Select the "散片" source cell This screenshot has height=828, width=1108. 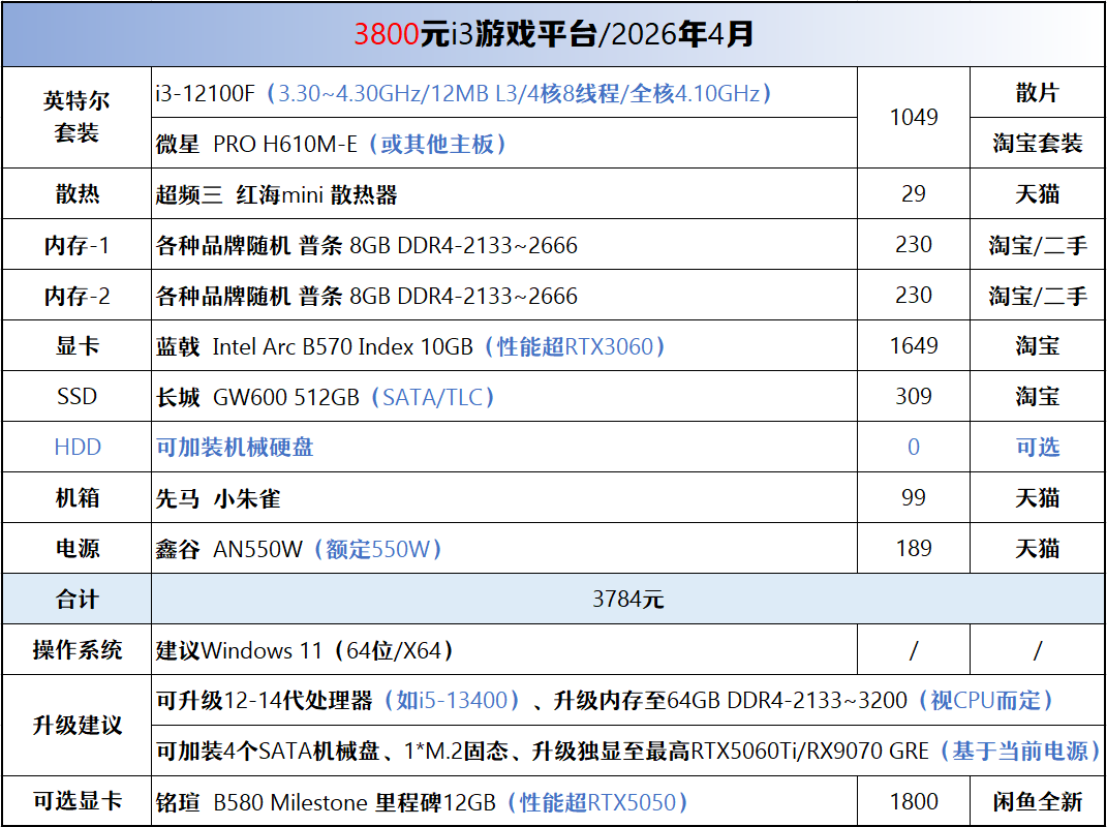(x=1037, y=93)
